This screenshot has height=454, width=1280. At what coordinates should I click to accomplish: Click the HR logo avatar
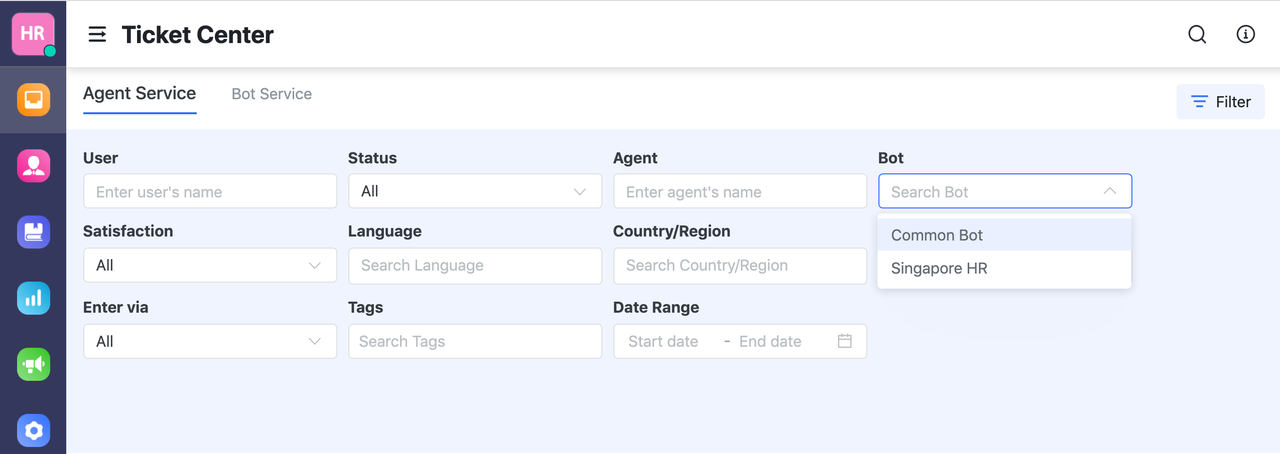(x=33, y=34)
